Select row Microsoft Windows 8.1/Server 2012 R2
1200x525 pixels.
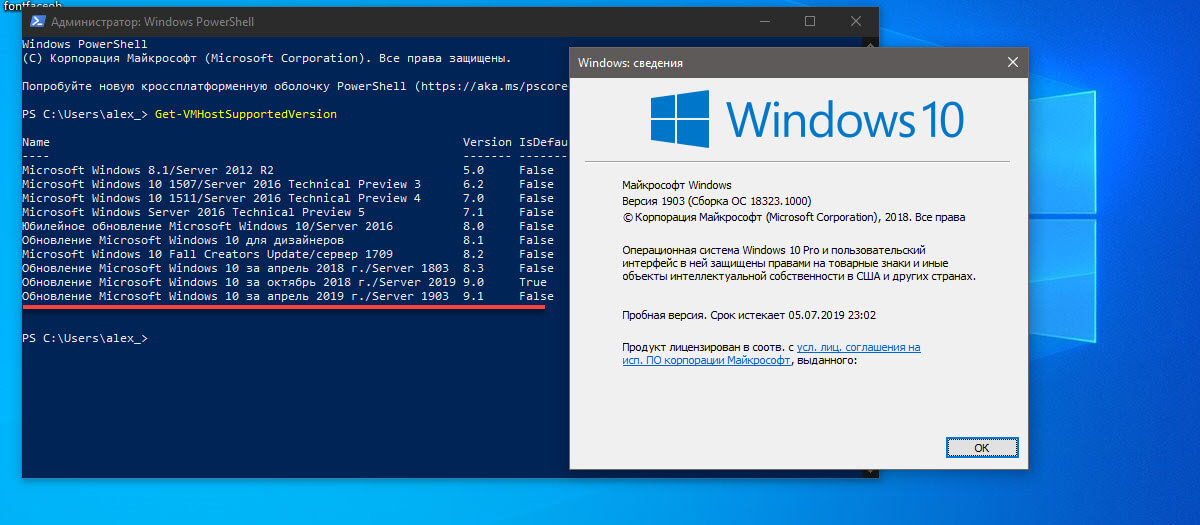pyautogui.click(x=288, y=170)
